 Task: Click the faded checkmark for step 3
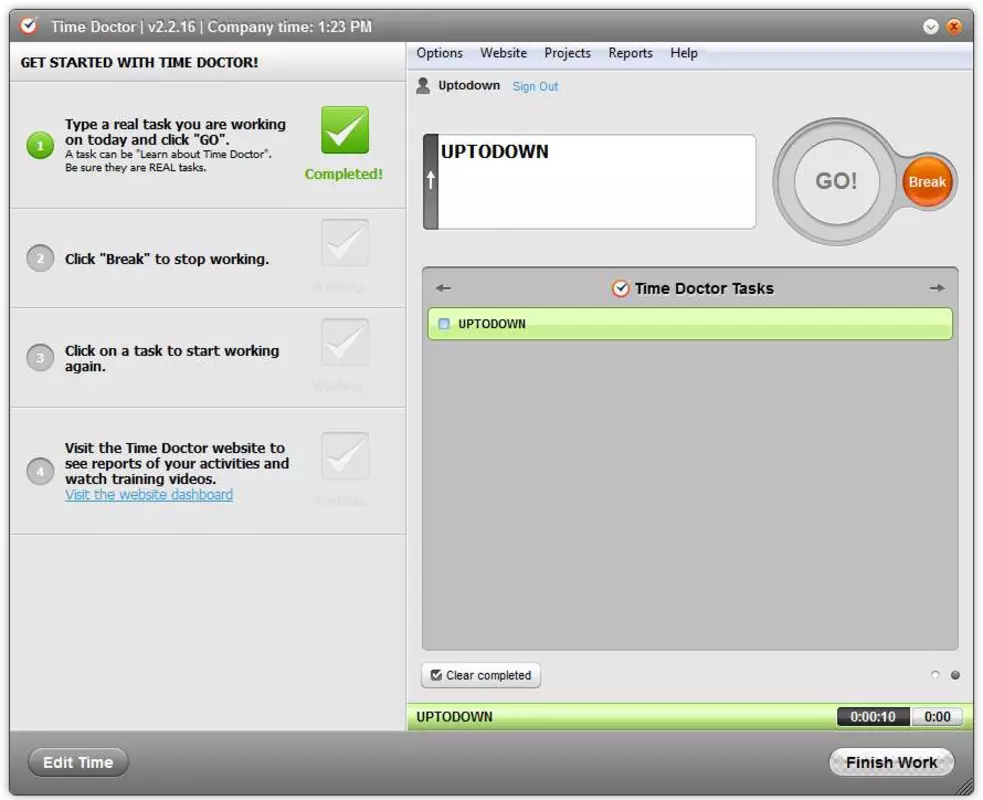pos(345,342)
